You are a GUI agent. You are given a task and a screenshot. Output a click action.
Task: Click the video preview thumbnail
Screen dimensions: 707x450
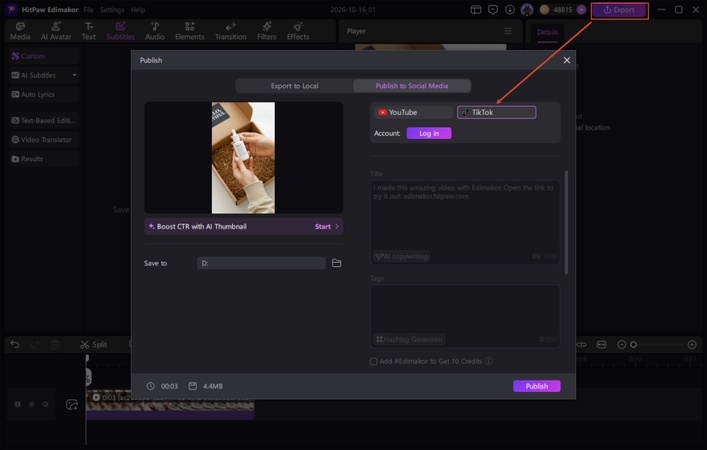point(243,157)
